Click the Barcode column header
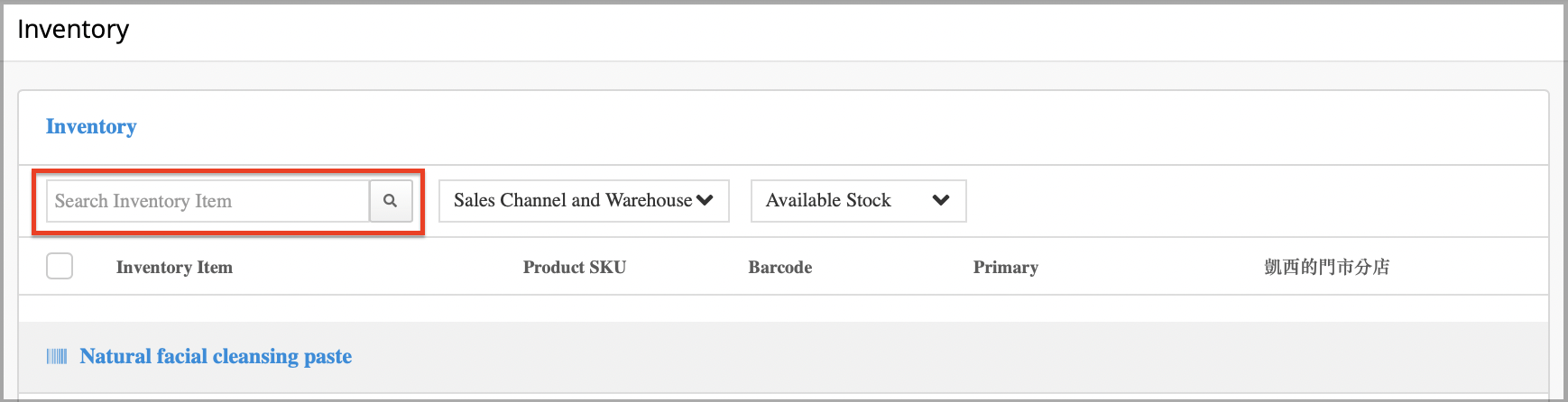1568x402 pixels. pos(780,267)
